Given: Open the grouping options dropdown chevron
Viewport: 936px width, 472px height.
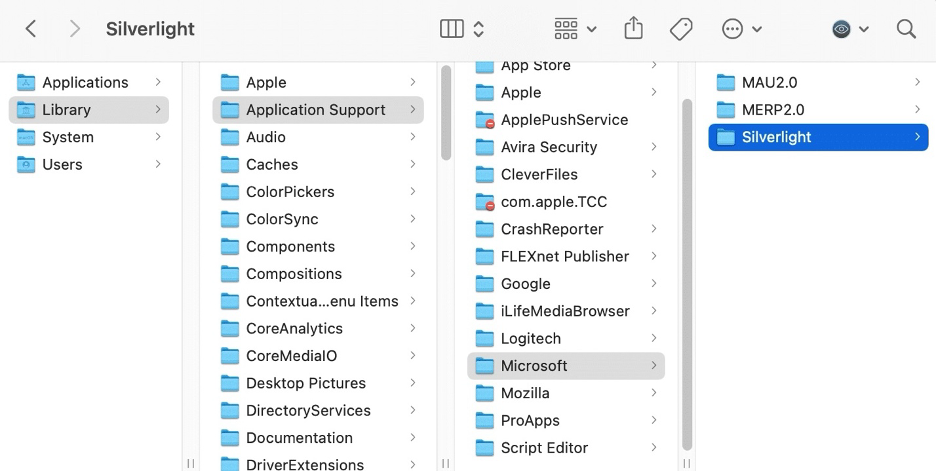Looking at the screenshot, I should click(592, 29).
